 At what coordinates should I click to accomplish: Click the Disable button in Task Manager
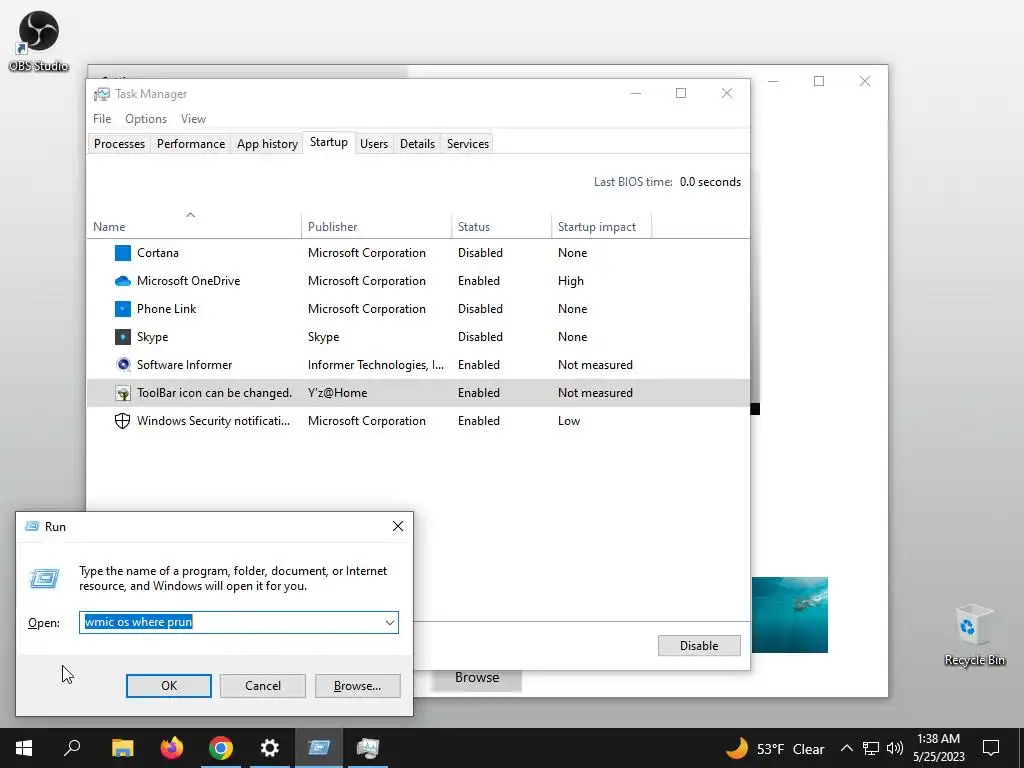(x=699, y=645)
